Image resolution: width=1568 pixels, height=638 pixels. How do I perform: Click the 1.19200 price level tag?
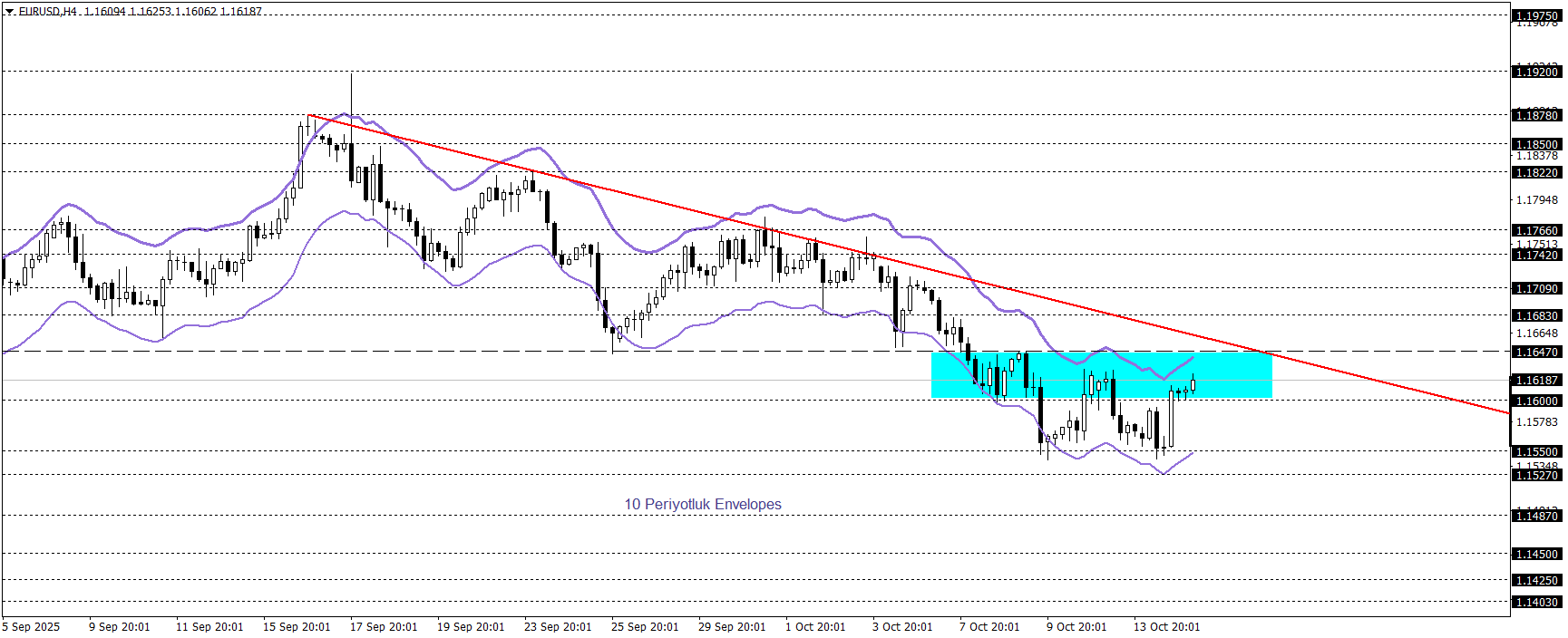pos(1536,72)
